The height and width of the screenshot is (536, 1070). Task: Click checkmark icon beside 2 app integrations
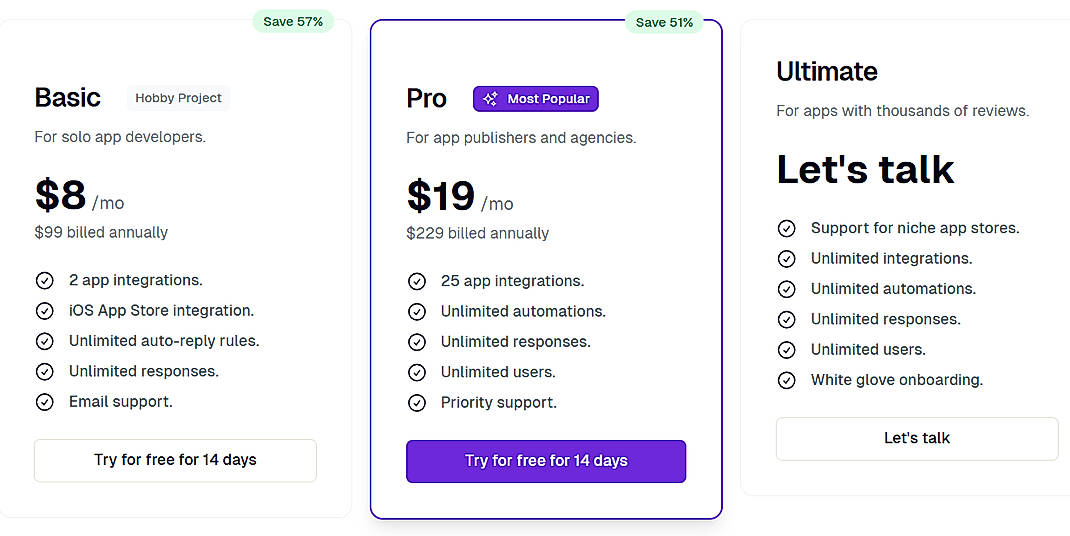(x=44, y=281)
